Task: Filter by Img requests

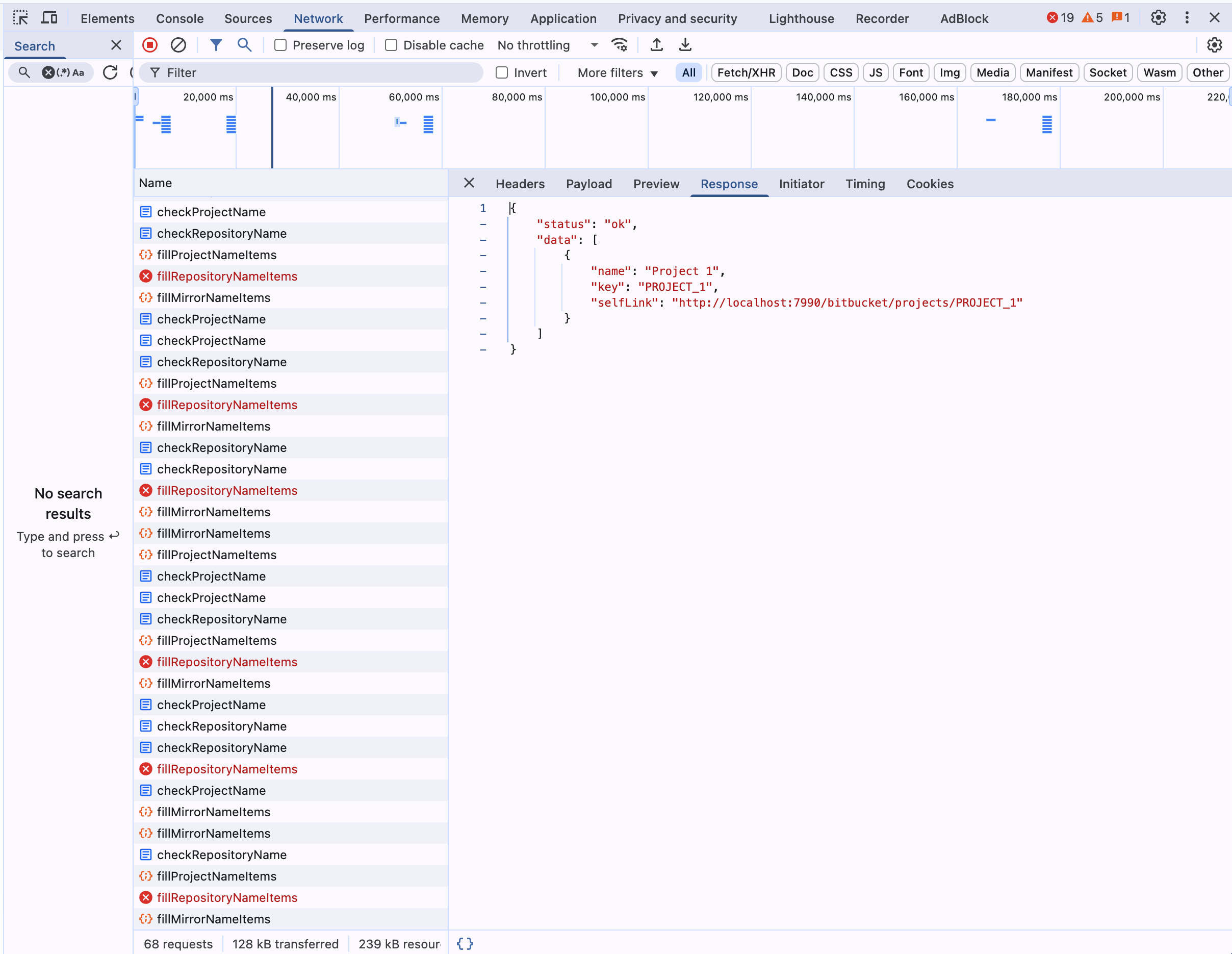Action: click(949, 72)
